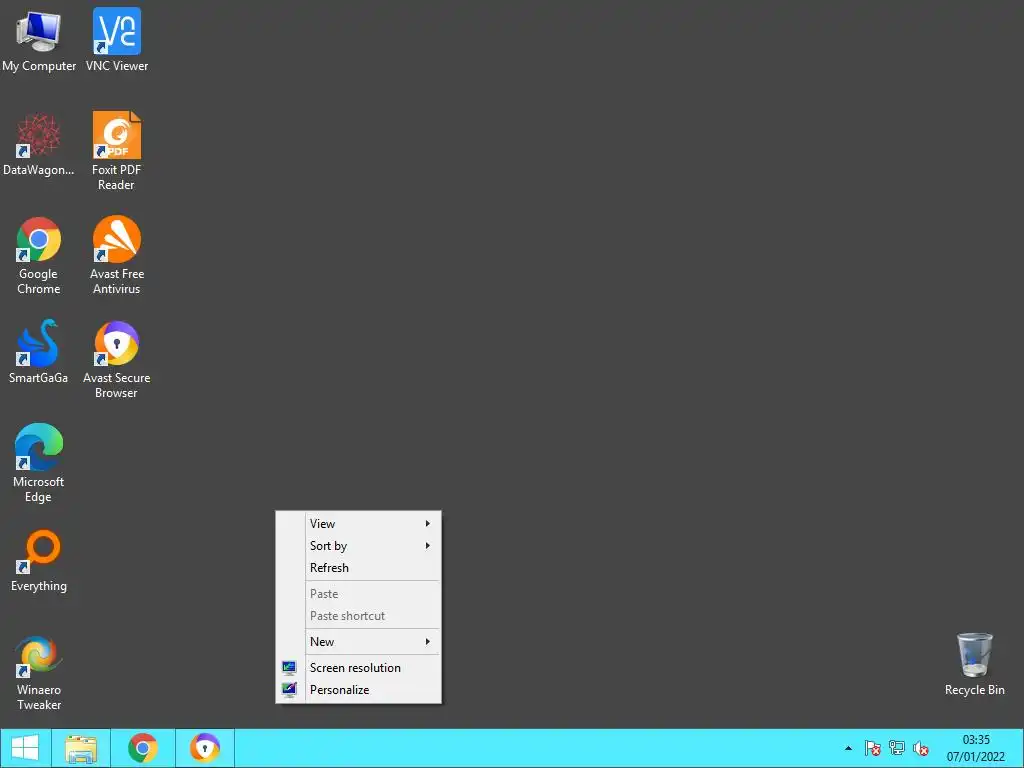Select the My Computer desktop icon
This screenshot has height=768, width=1024.
click(39, 40)
